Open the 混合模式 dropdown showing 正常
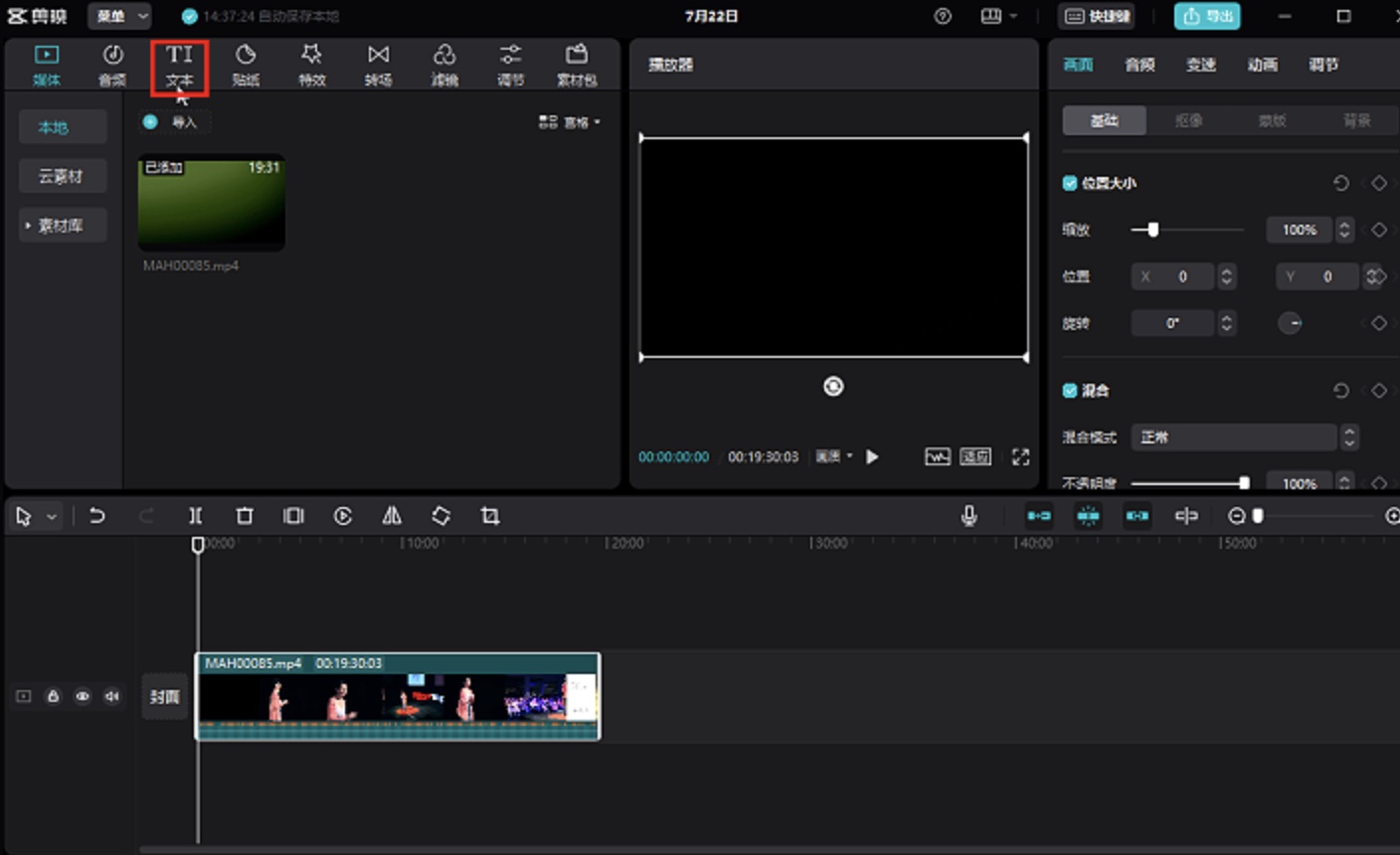 click(x=1244, y=436)
